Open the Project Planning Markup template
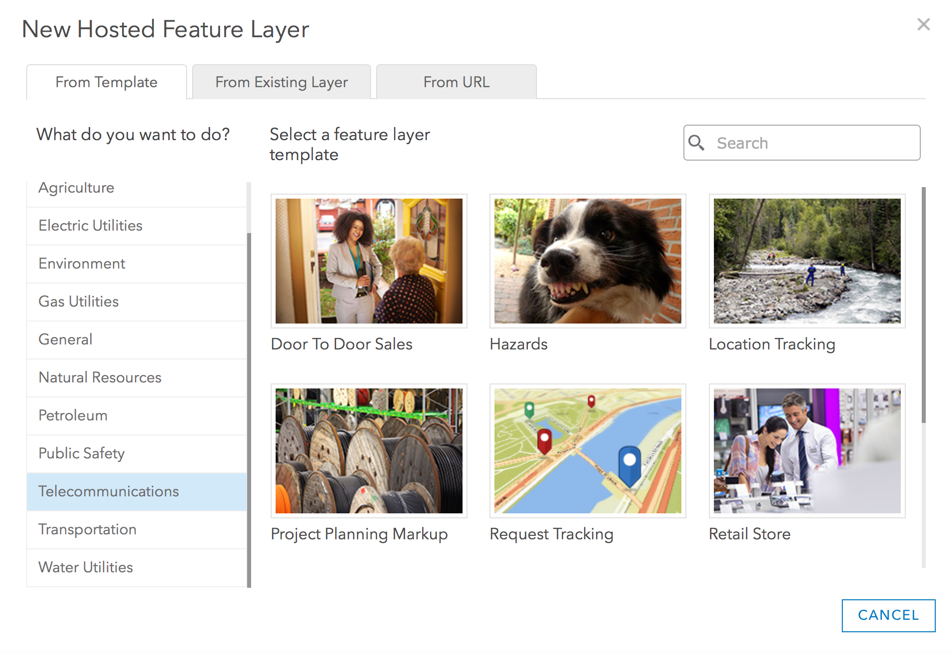The height and width of the screenshot is (654, 952). [x=369, y=451]
